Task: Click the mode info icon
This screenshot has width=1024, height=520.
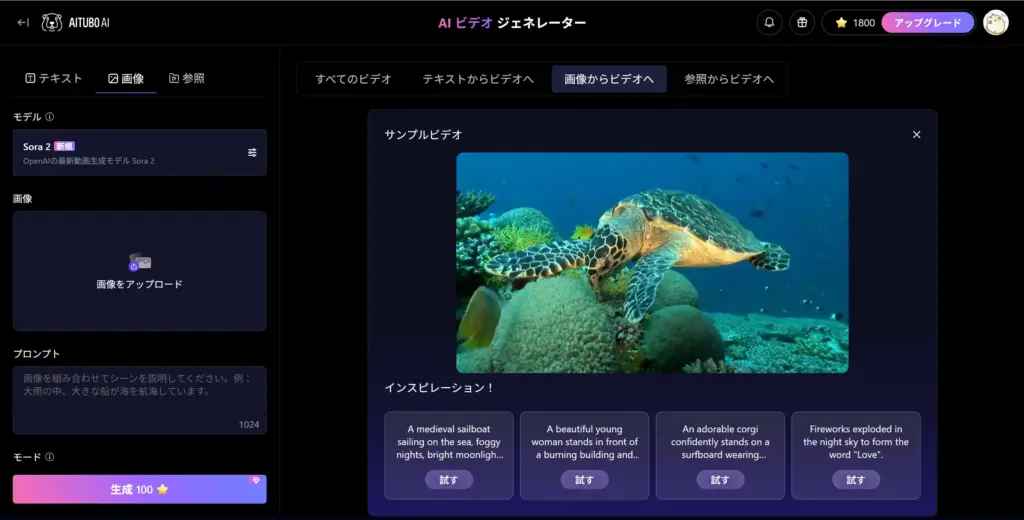Action: tap(50, 457)
